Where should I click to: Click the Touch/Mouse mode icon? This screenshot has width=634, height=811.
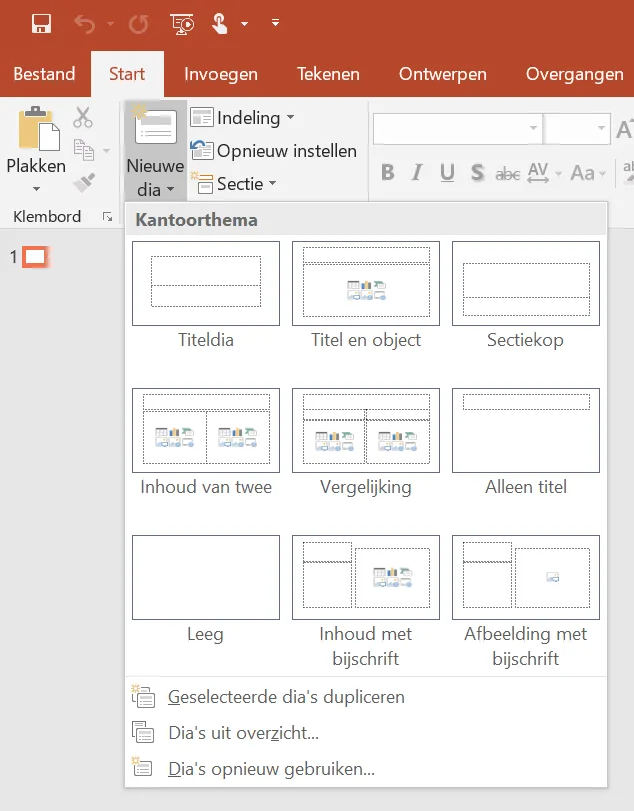click(x=220, y=24)
